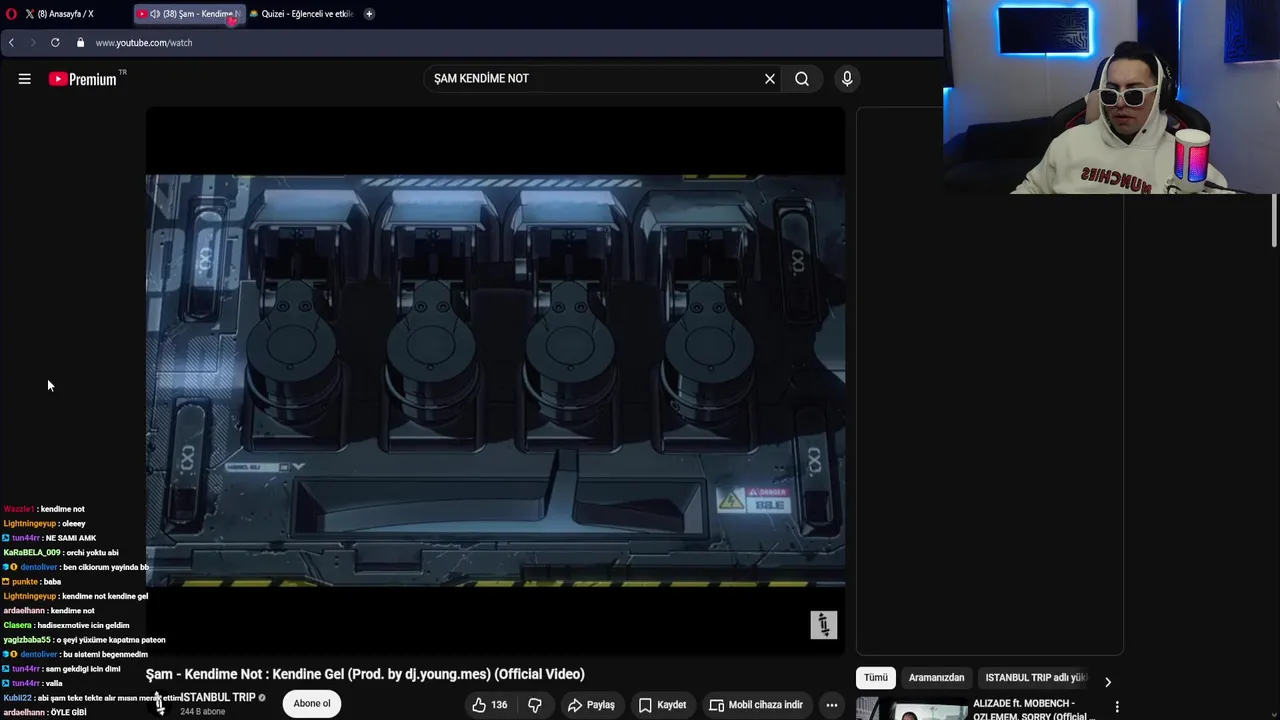Click the www.youtube.com/watch address bar
The image size is (1280, 720).
tap(144, 43)
